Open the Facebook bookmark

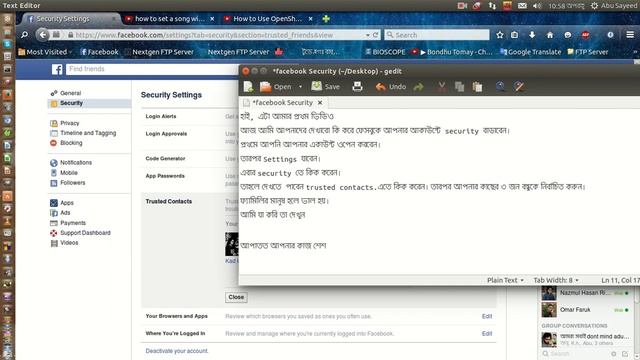[99, 52]
